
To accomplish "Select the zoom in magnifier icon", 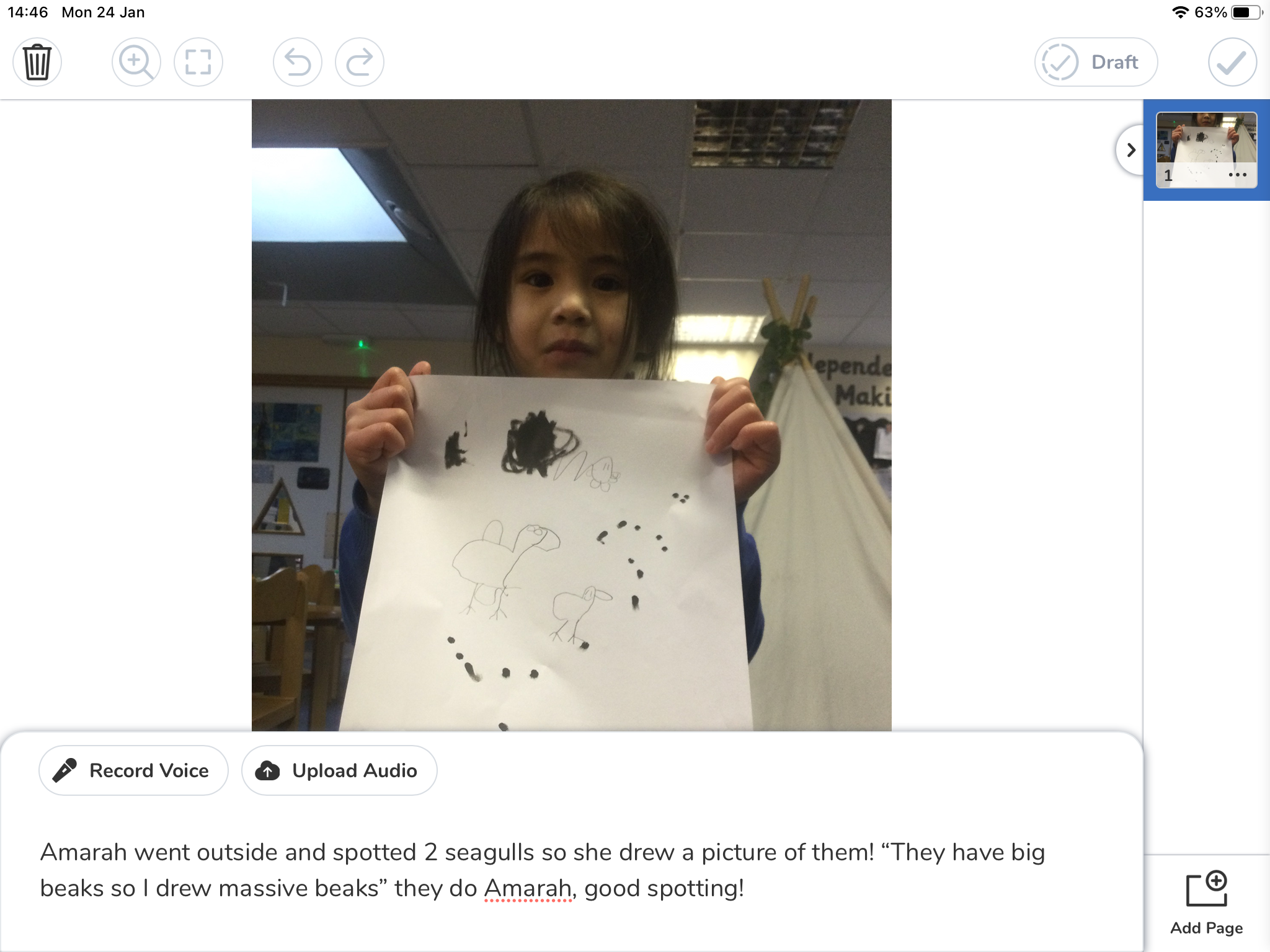I will pos(136,62).
